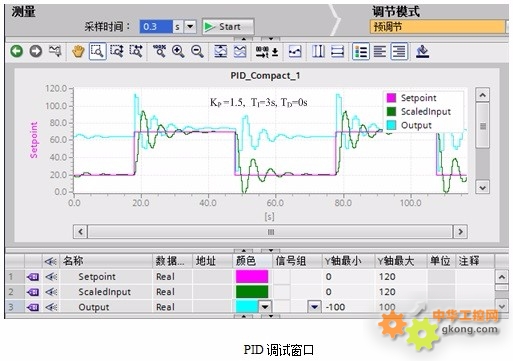Click the horizontal measurement cursors icon
The image size is (513, 361).
click(x=337, y=51)
